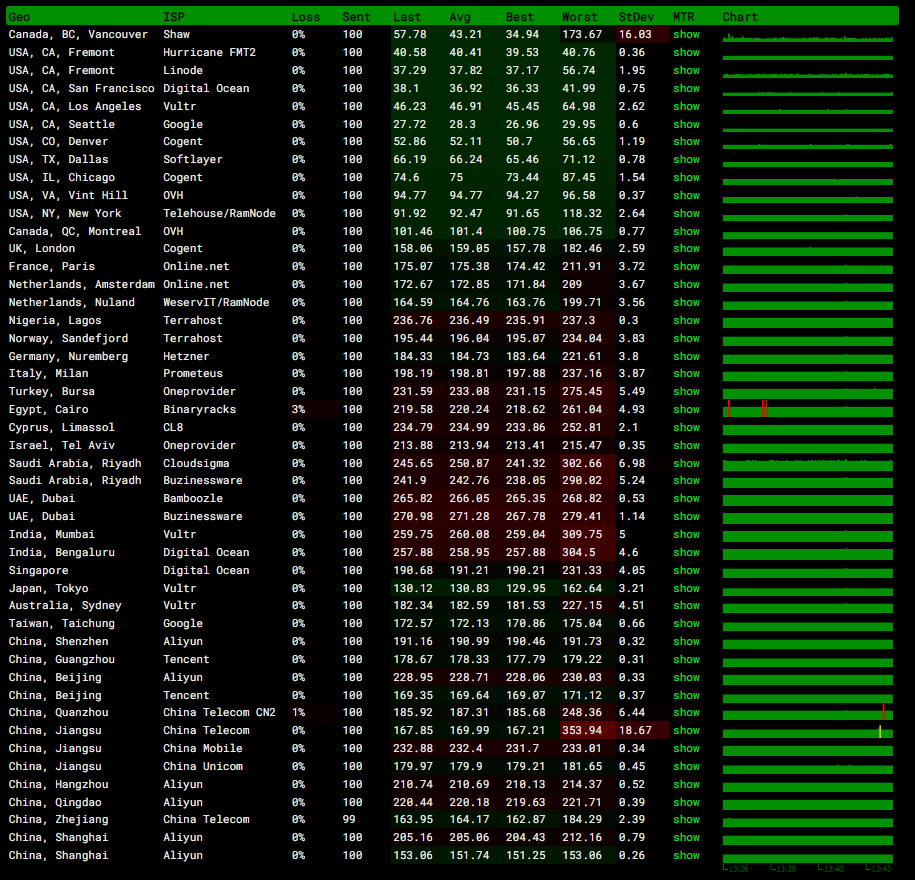Screen dimensions: 915x880
Task: Click show link for Egypt, Cairo Binaryracks
Action: [686, 410]
